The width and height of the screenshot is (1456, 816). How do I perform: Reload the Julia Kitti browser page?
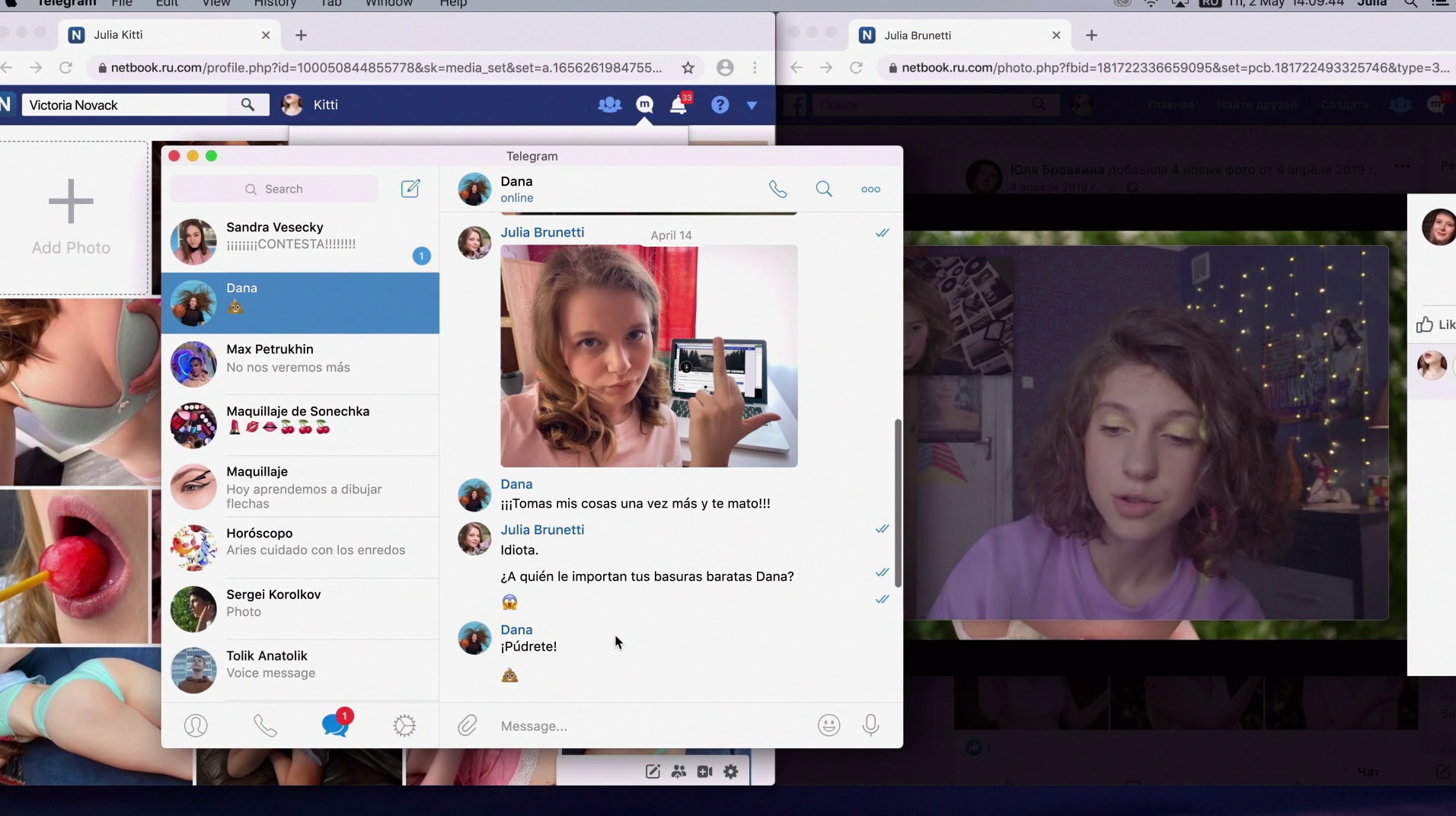(66, 68)
